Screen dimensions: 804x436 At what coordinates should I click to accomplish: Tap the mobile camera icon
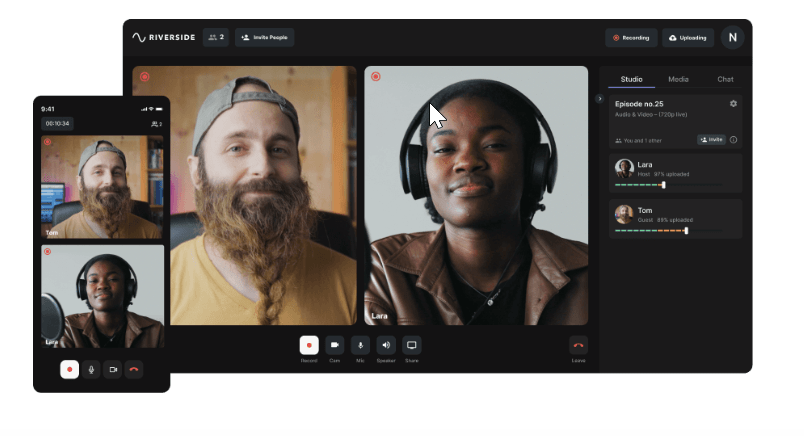pos(113,369)
